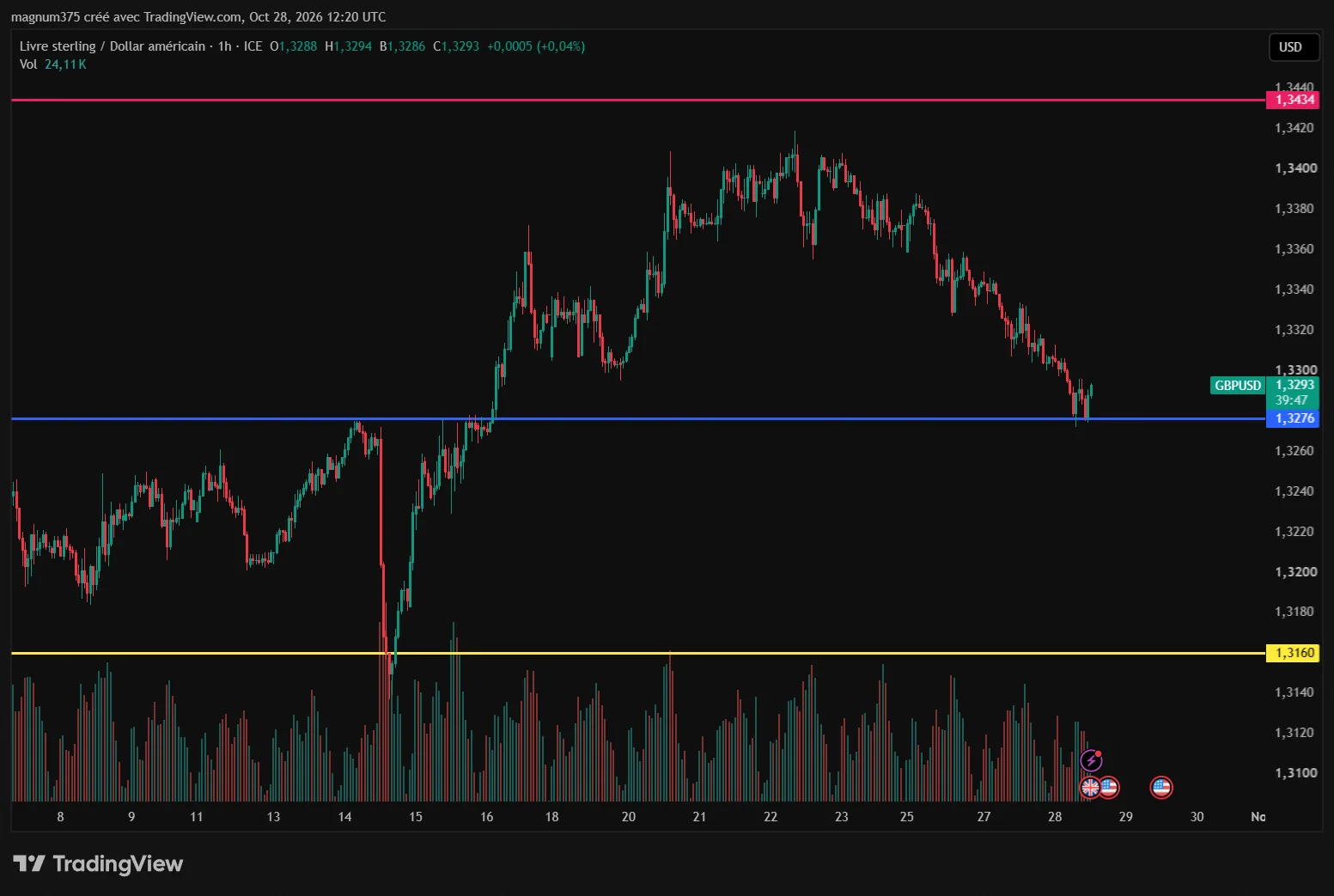Click date label 28 on time axis
The width and height of the screenshot is (1334, 896).
coord(1055,817)
